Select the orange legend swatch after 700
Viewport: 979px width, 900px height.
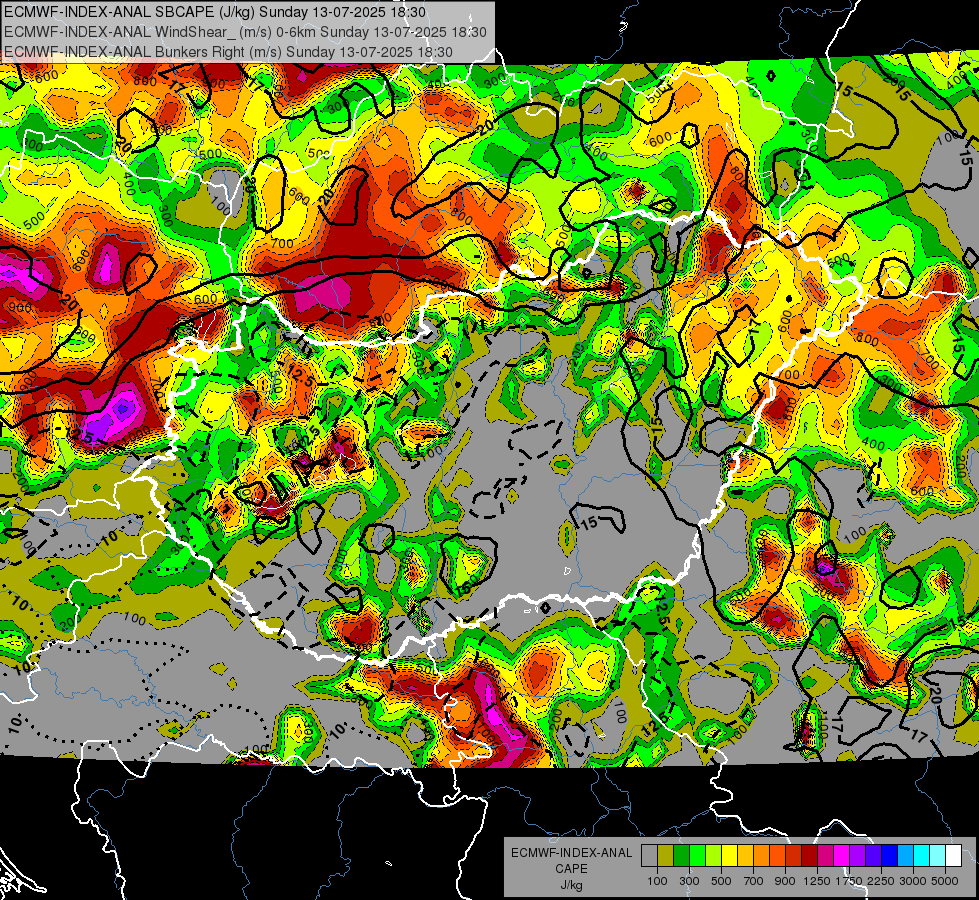point(761,856)
